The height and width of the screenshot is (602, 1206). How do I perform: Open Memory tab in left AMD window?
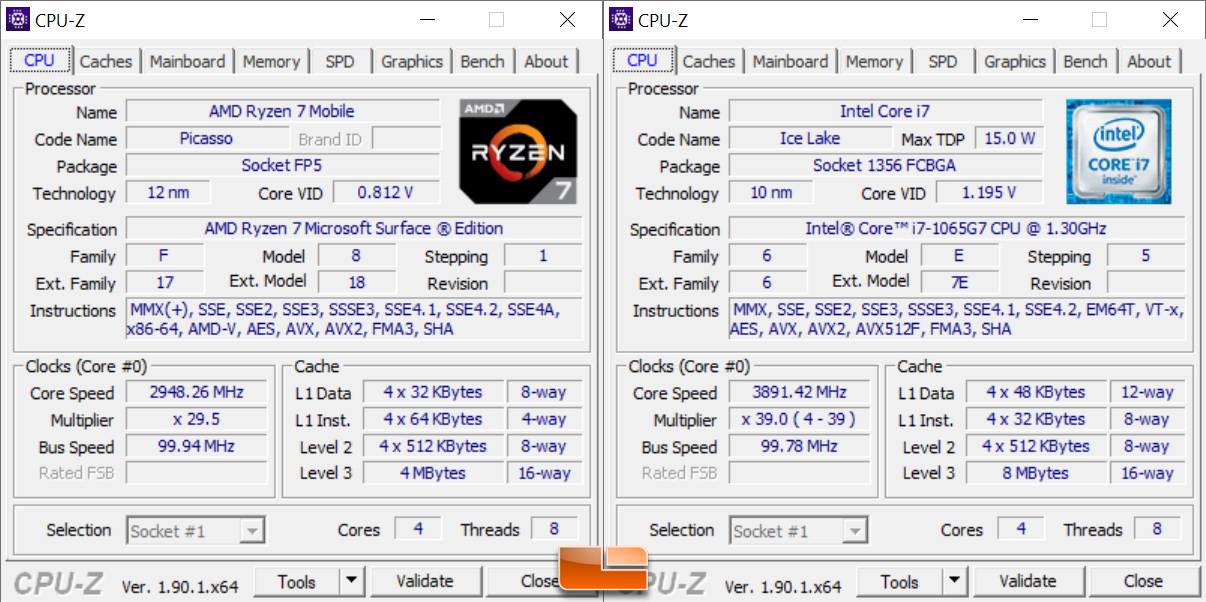(271, 61)
